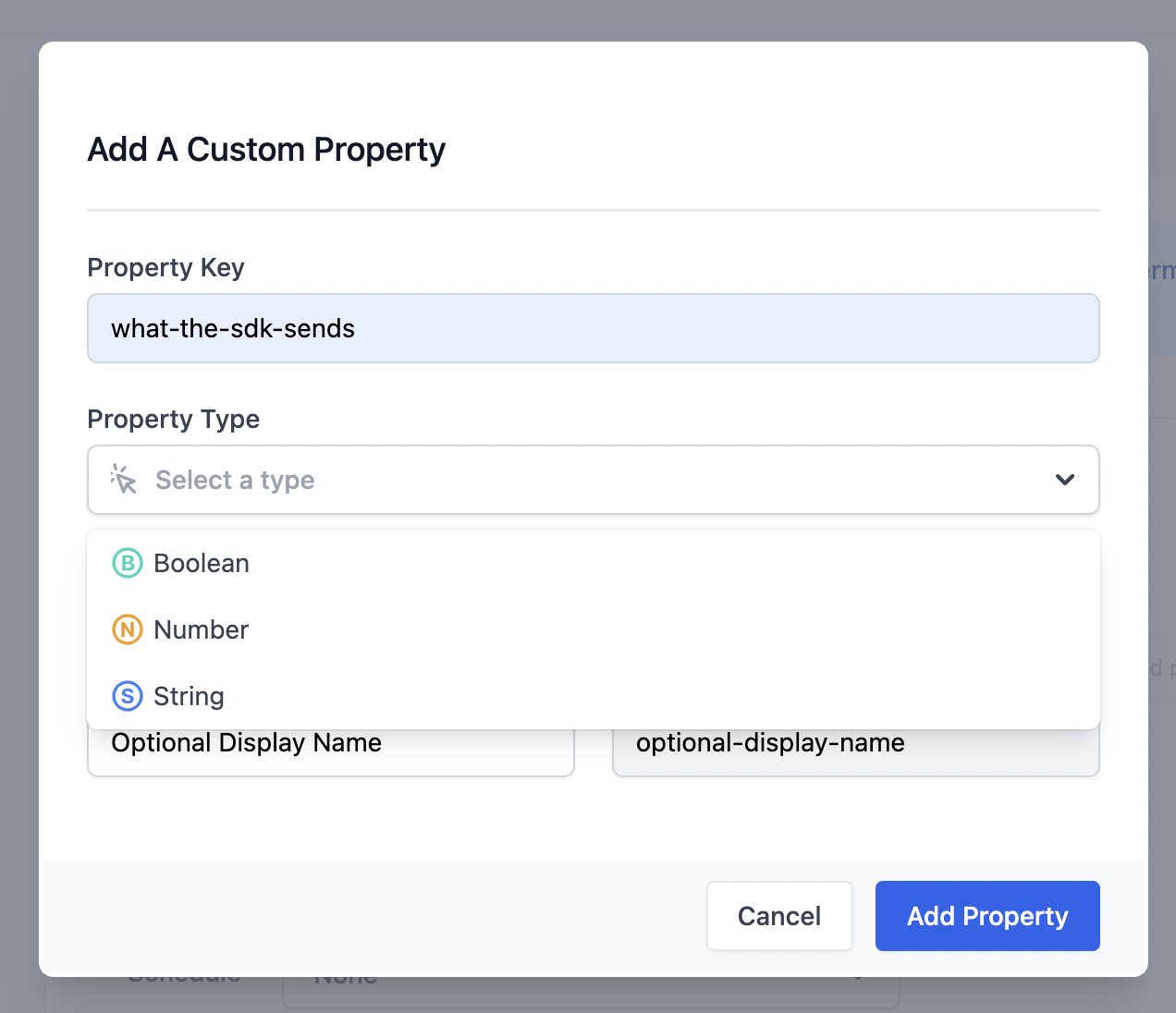The height and width of the screenshot is (1013, 1176).
Task: Click the Cancel button
Action: point(778,916)
